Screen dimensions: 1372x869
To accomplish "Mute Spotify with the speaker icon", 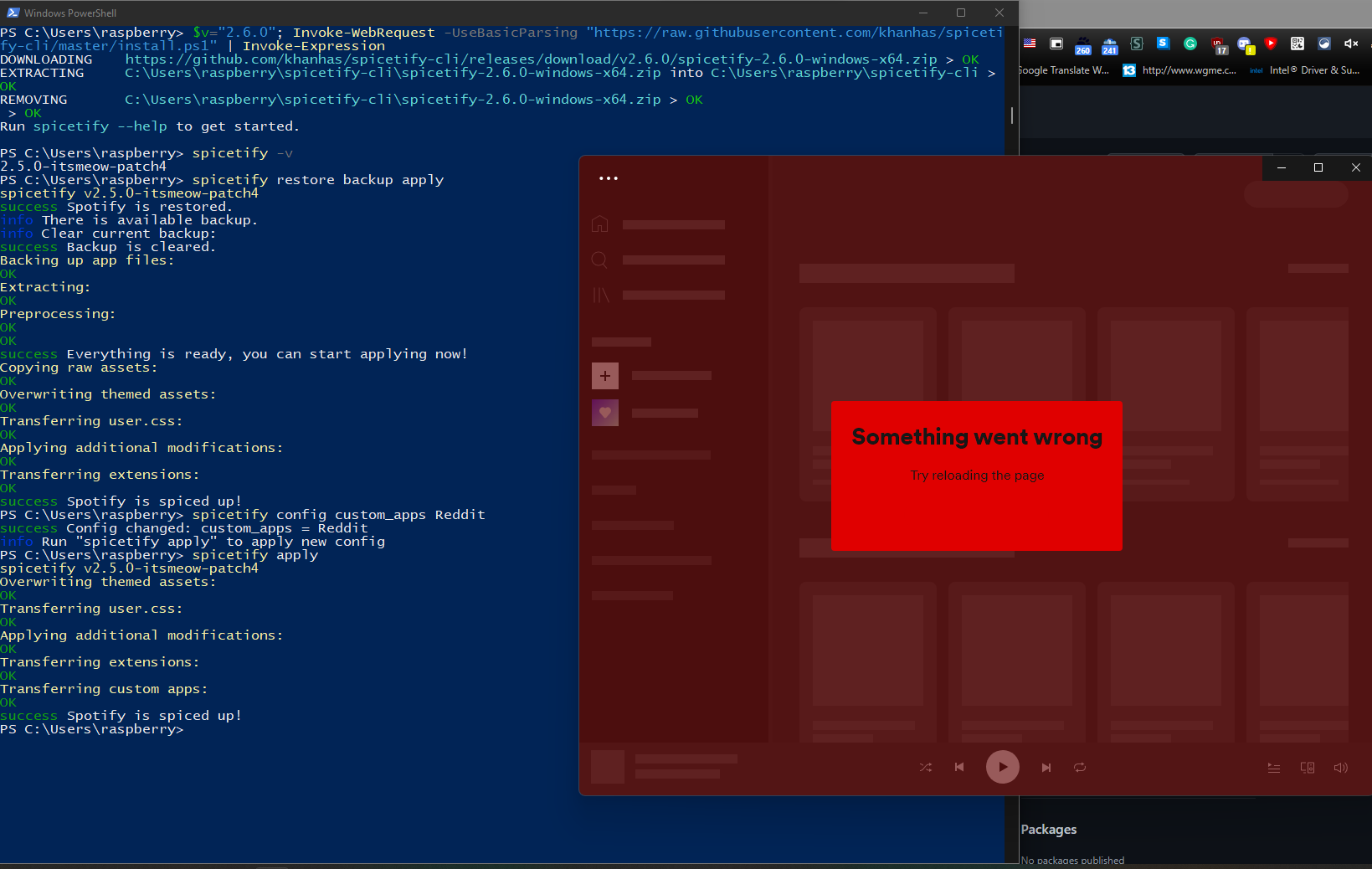I will [1340, 767].
